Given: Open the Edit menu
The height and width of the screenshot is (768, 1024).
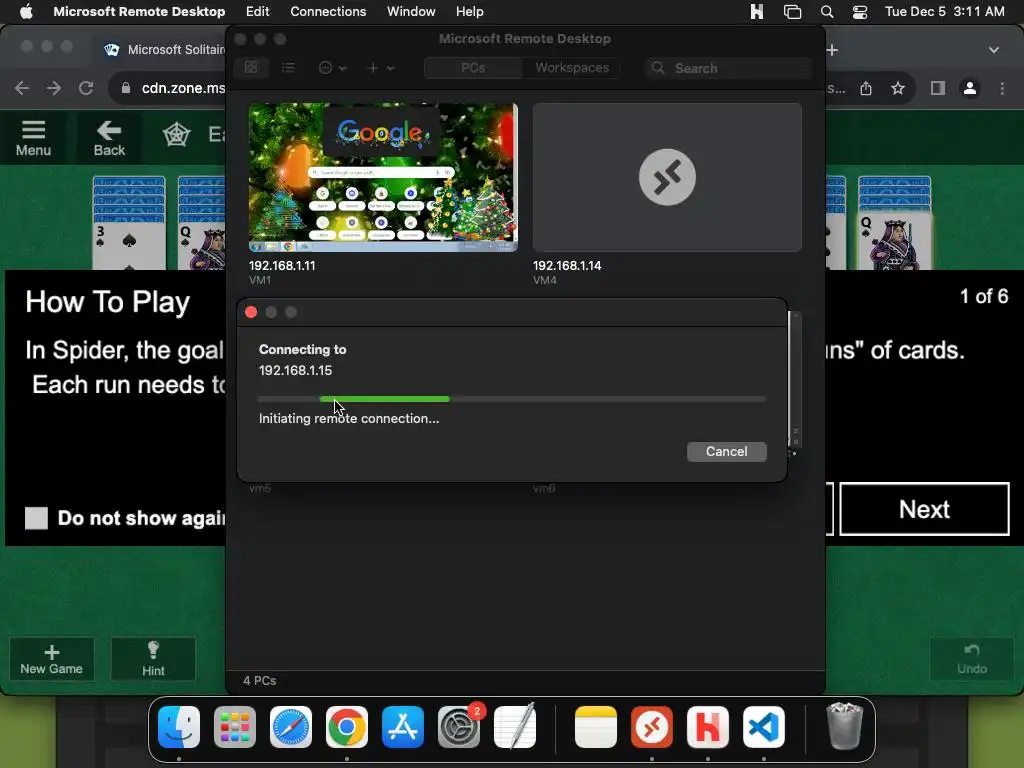Looking at the screenshot, I should [x=257, y=11].
